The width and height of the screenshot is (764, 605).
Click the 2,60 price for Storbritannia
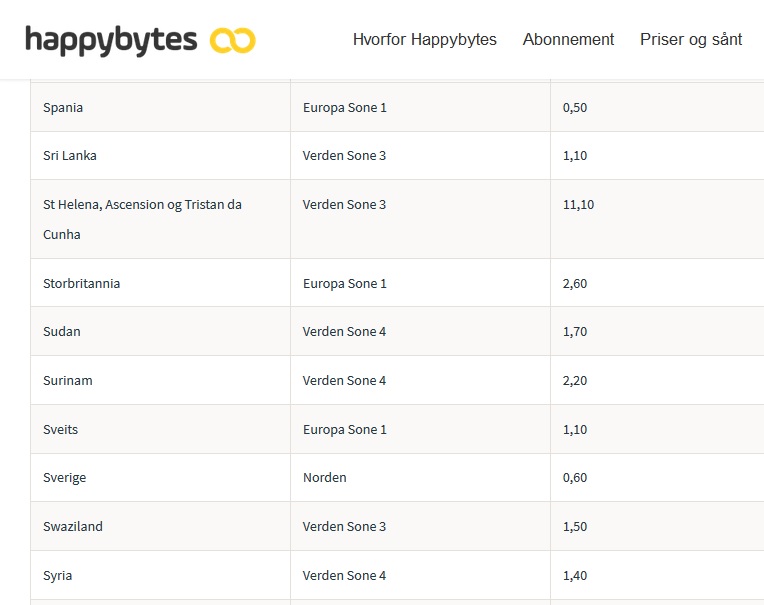(x=575, y=284)
